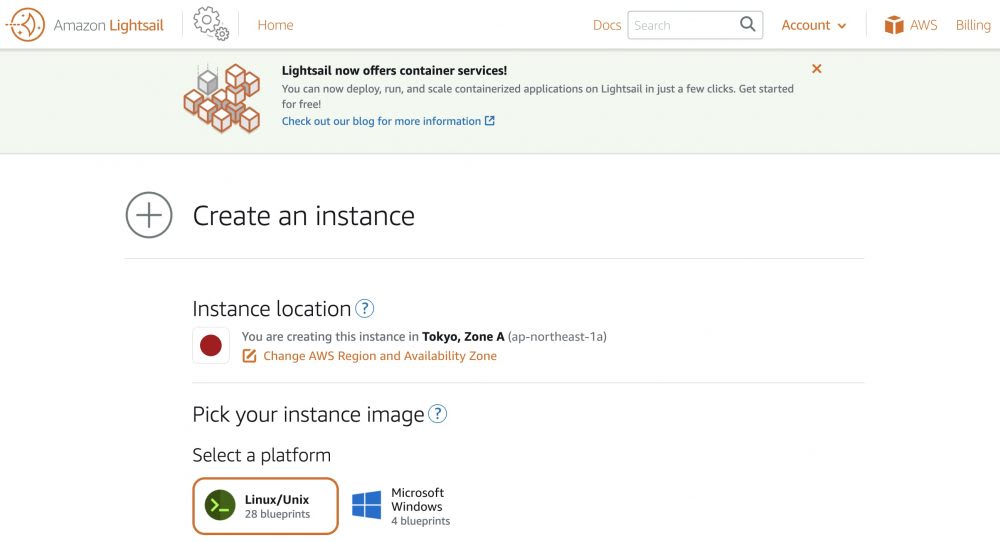
Task: Click the AWS cube icon
Action: 893,25
